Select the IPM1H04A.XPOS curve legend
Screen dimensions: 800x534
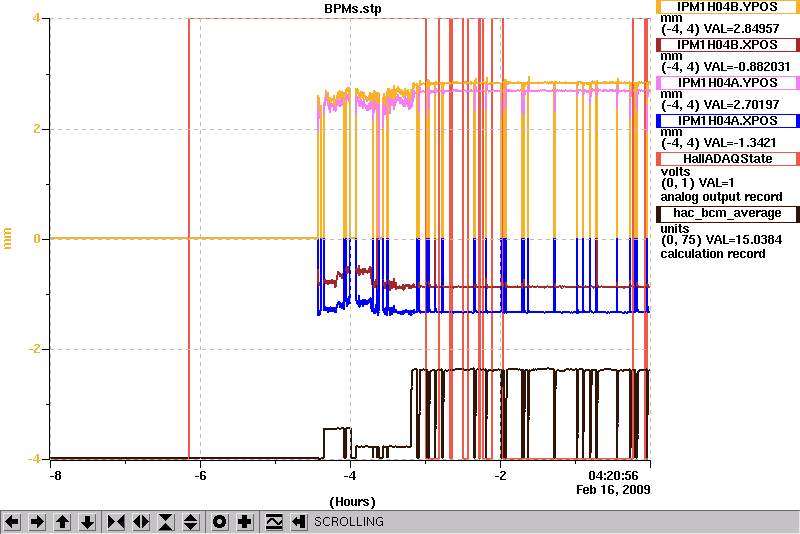tap(728, 121)
